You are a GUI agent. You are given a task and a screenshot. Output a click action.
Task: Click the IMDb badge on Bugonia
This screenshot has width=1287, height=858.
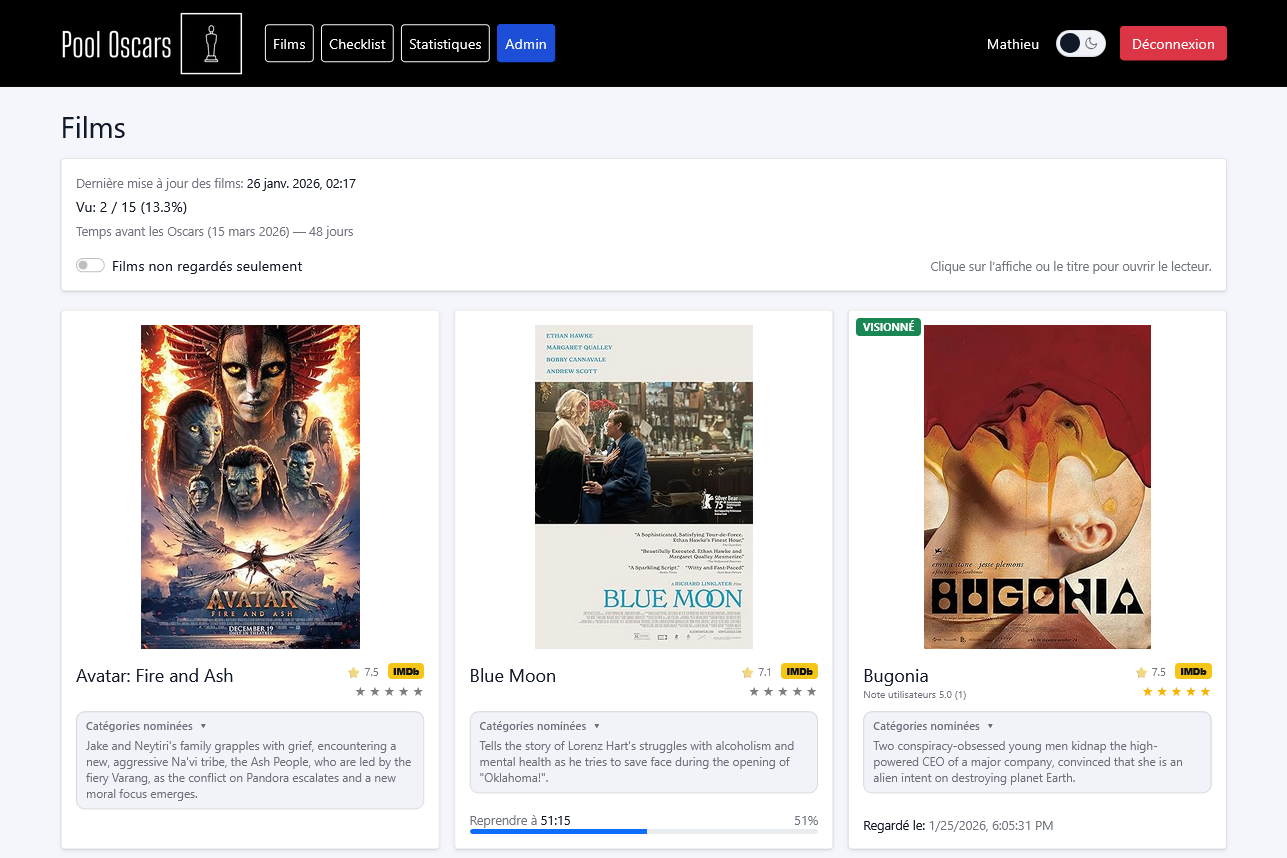[1193, 672]
